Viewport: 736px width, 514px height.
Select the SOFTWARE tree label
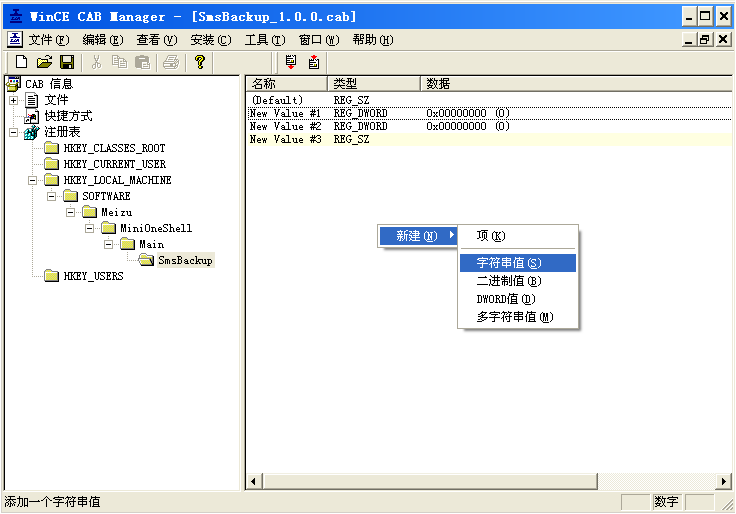(x=107, y=196)
